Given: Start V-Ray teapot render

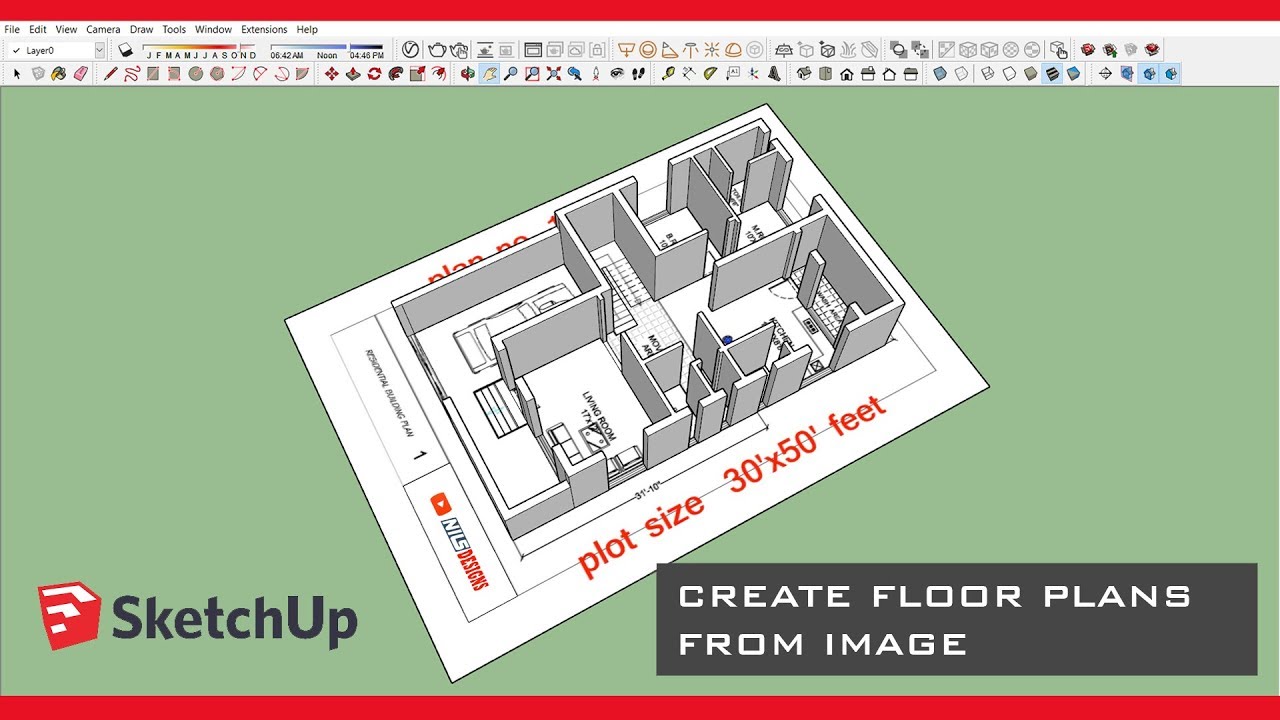Looking at the screenshot, I should (437, 49).
